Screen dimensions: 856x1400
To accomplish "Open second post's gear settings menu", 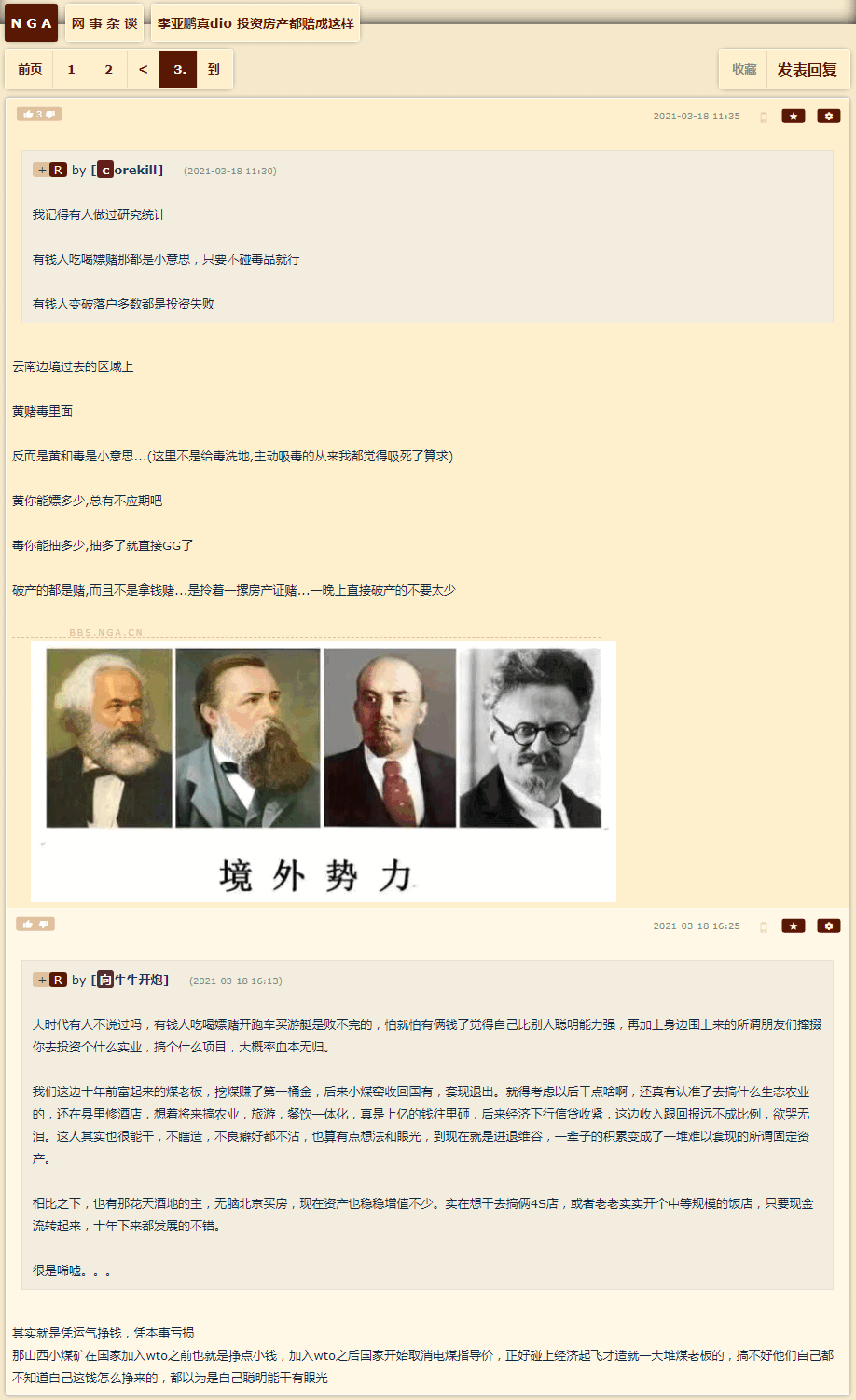I will 829,926.
